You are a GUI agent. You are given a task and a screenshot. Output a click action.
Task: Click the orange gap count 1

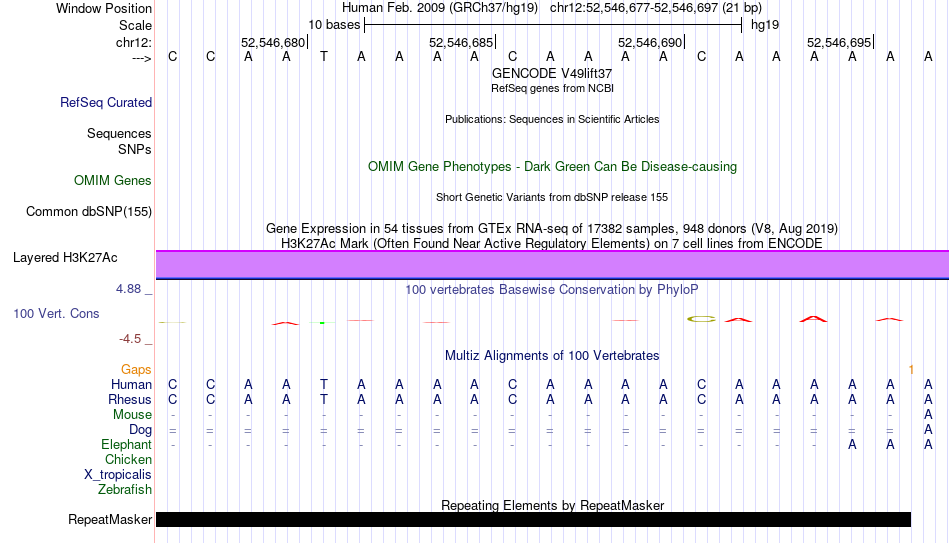[x=911, y=370]
